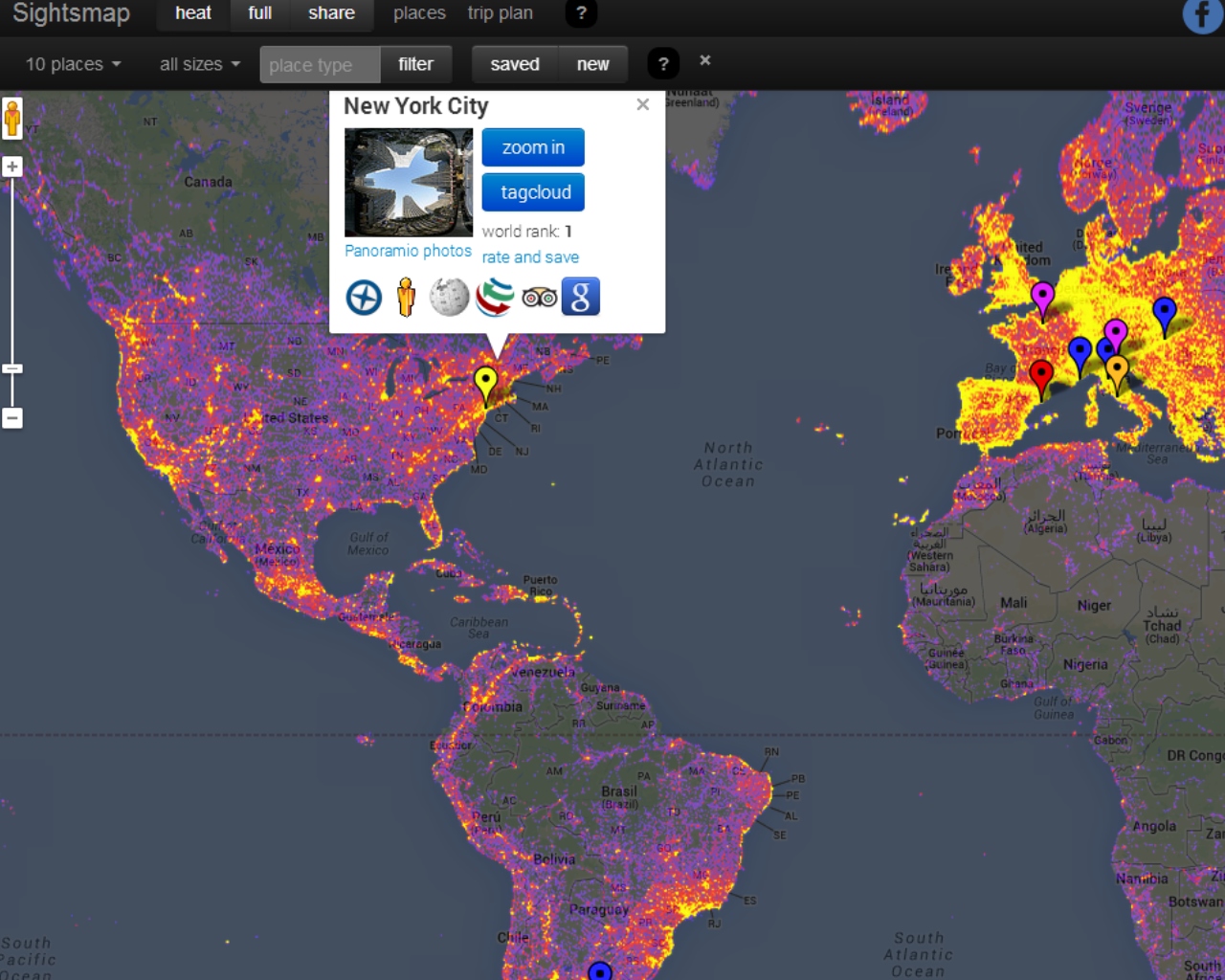Click the 'Angola' map label
Image resolution: width=1225 pixels, height=980 pixels.
(1154, 827)
